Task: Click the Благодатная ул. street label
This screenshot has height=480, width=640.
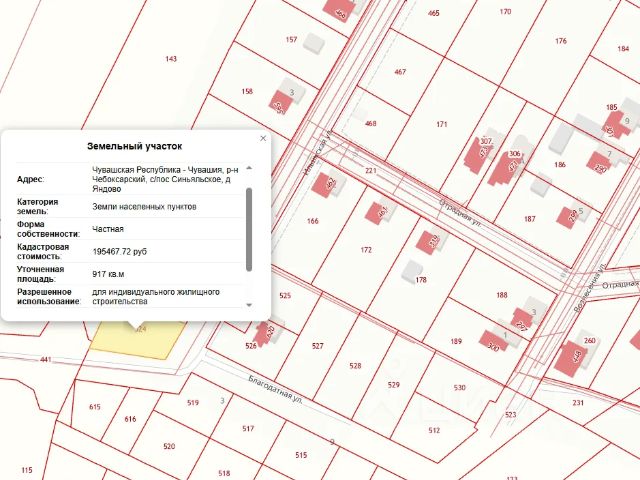Action: 276,390
